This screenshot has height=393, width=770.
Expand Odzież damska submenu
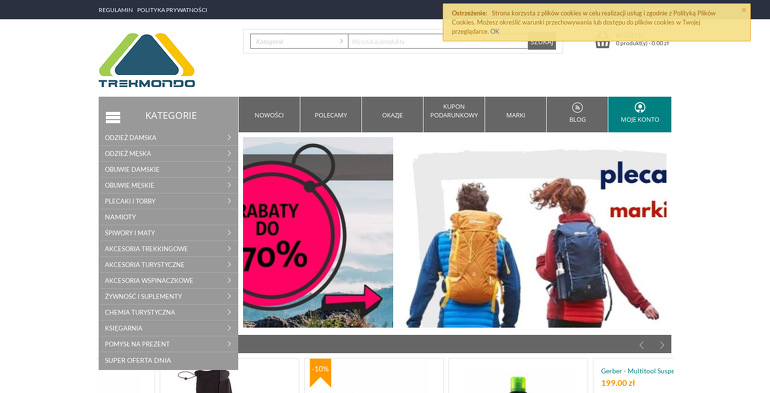pyautogui.click(x=168, y=138)
